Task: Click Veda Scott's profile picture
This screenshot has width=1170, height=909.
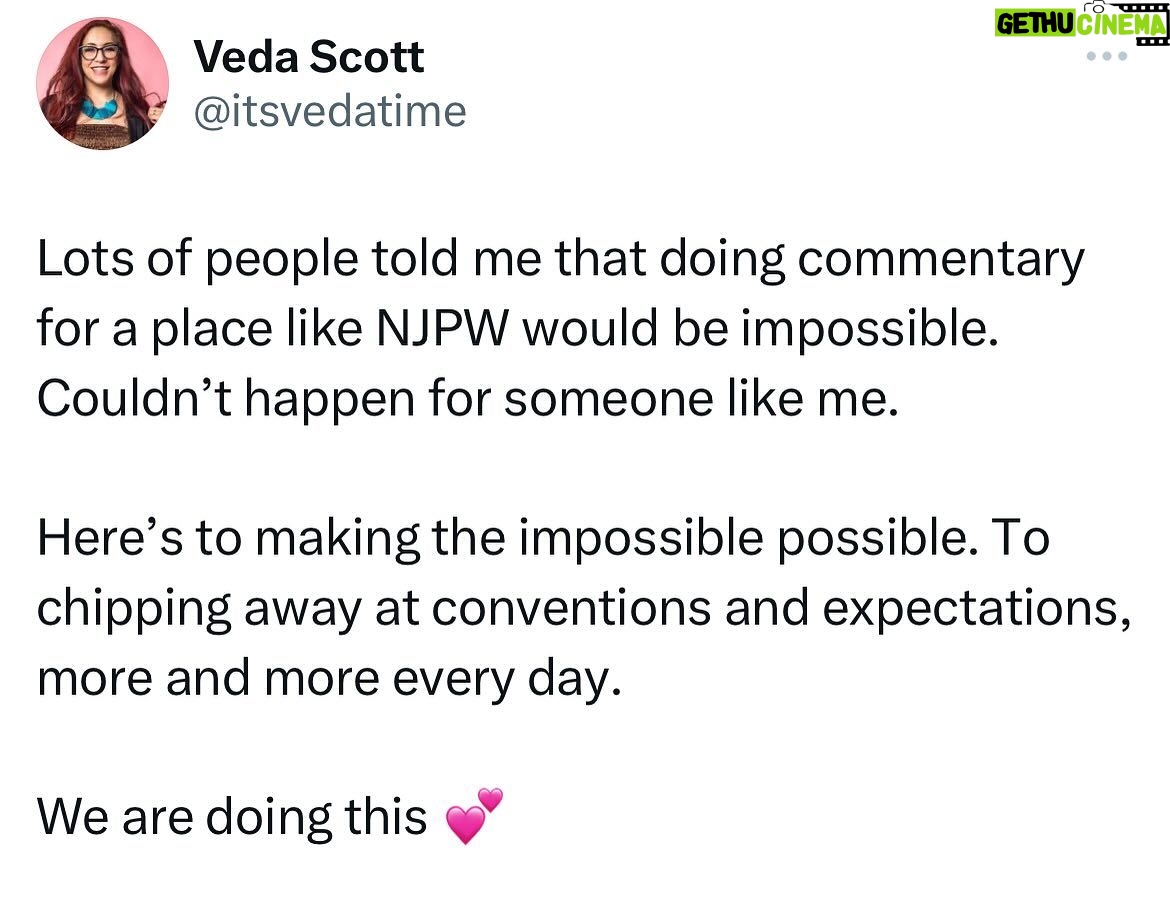Action: (102, 83)
